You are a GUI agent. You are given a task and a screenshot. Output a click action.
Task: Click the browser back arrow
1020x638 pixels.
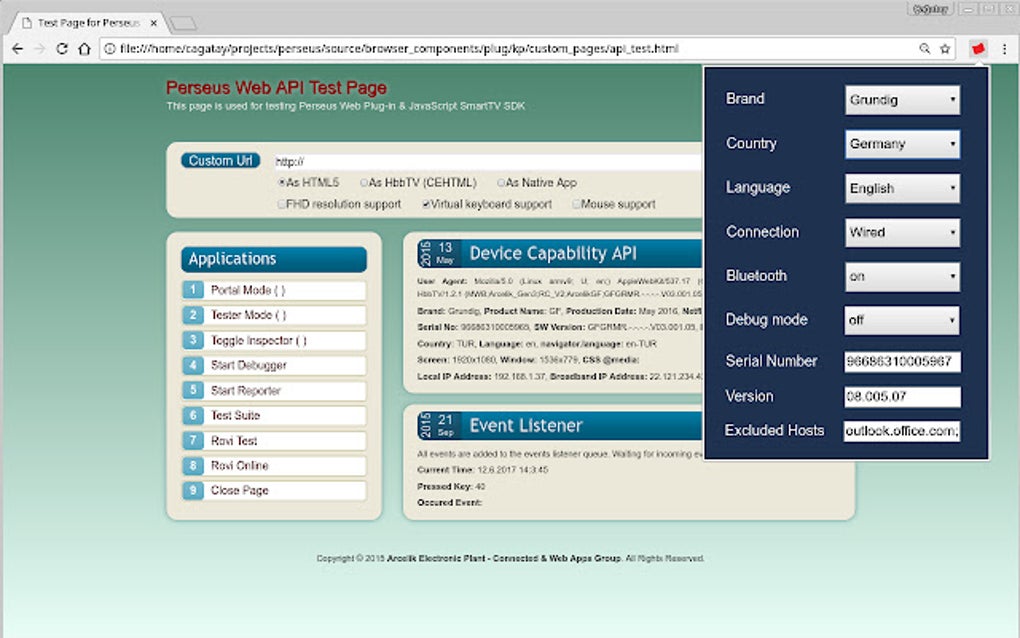[x=16, y=47]
